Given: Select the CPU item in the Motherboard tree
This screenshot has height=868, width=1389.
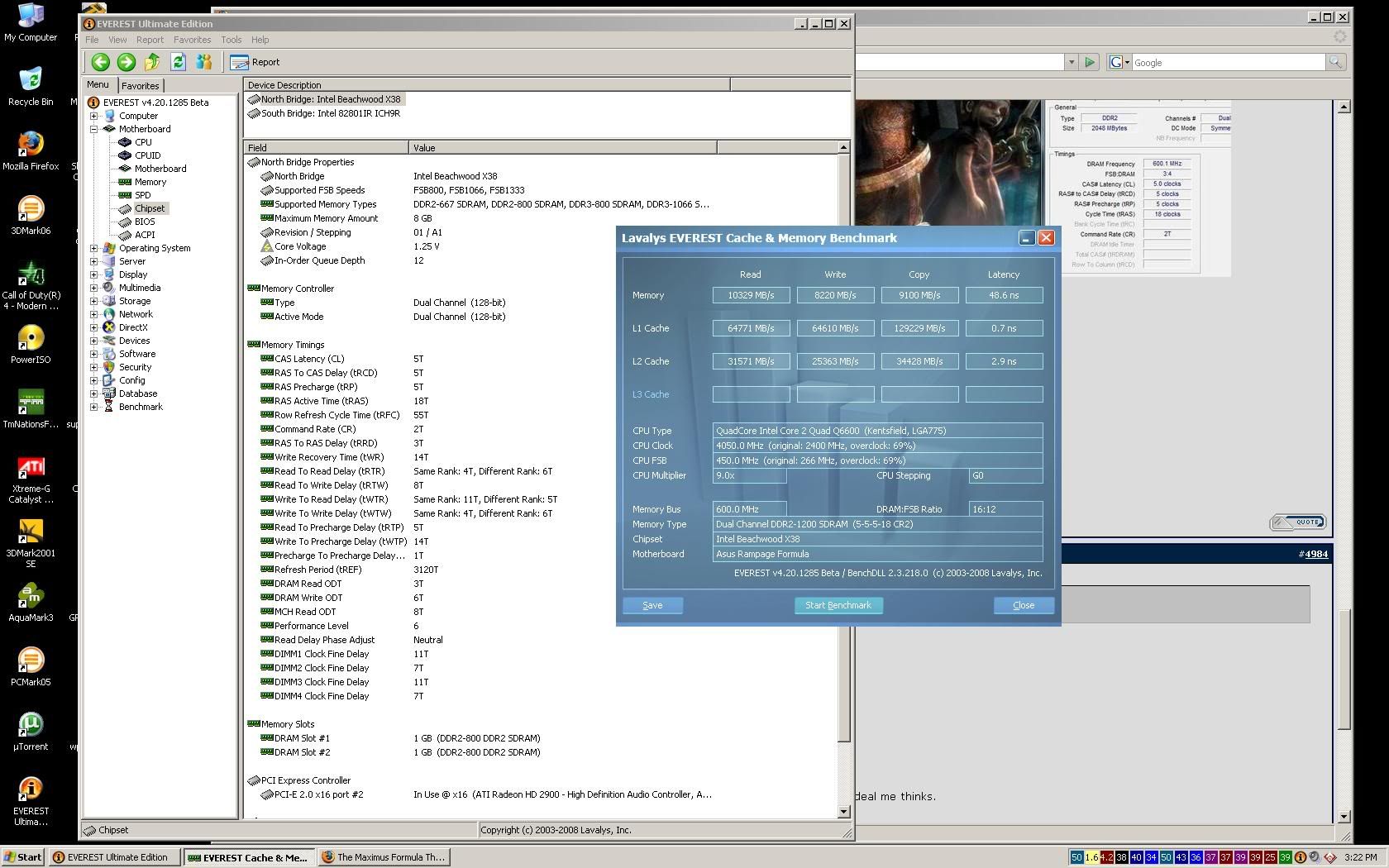Looking at the screenshot, I should click(x=143, y=142).
